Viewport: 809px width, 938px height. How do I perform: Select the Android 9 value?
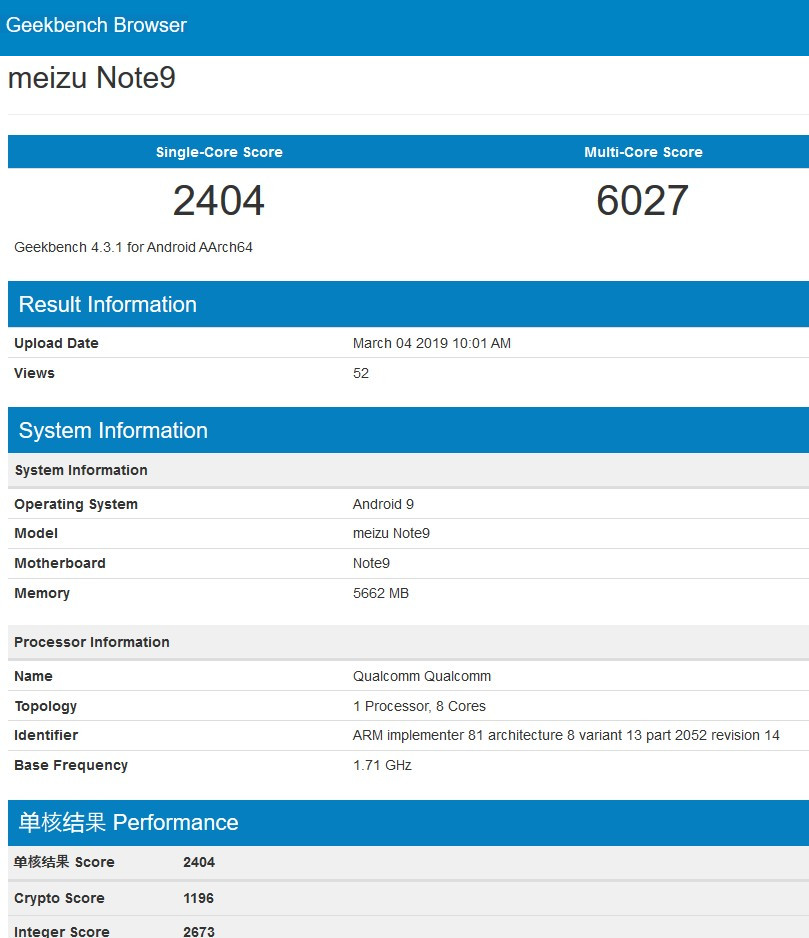[383, 504]
